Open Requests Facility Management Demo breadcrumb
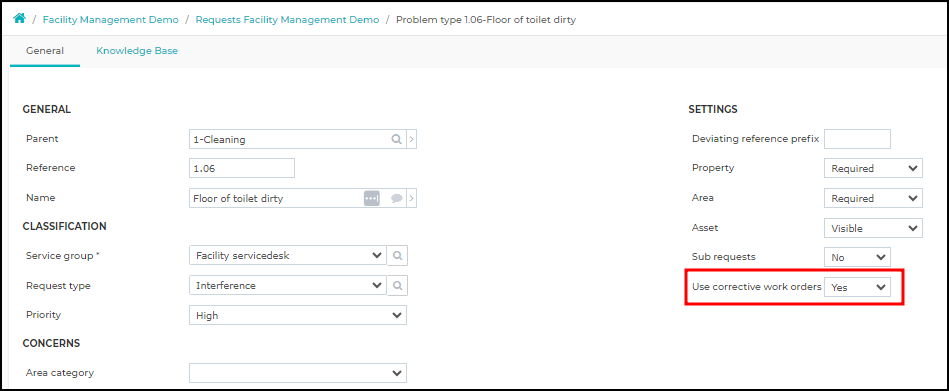This screenshot has height=391, width=949. coord(287,19)
